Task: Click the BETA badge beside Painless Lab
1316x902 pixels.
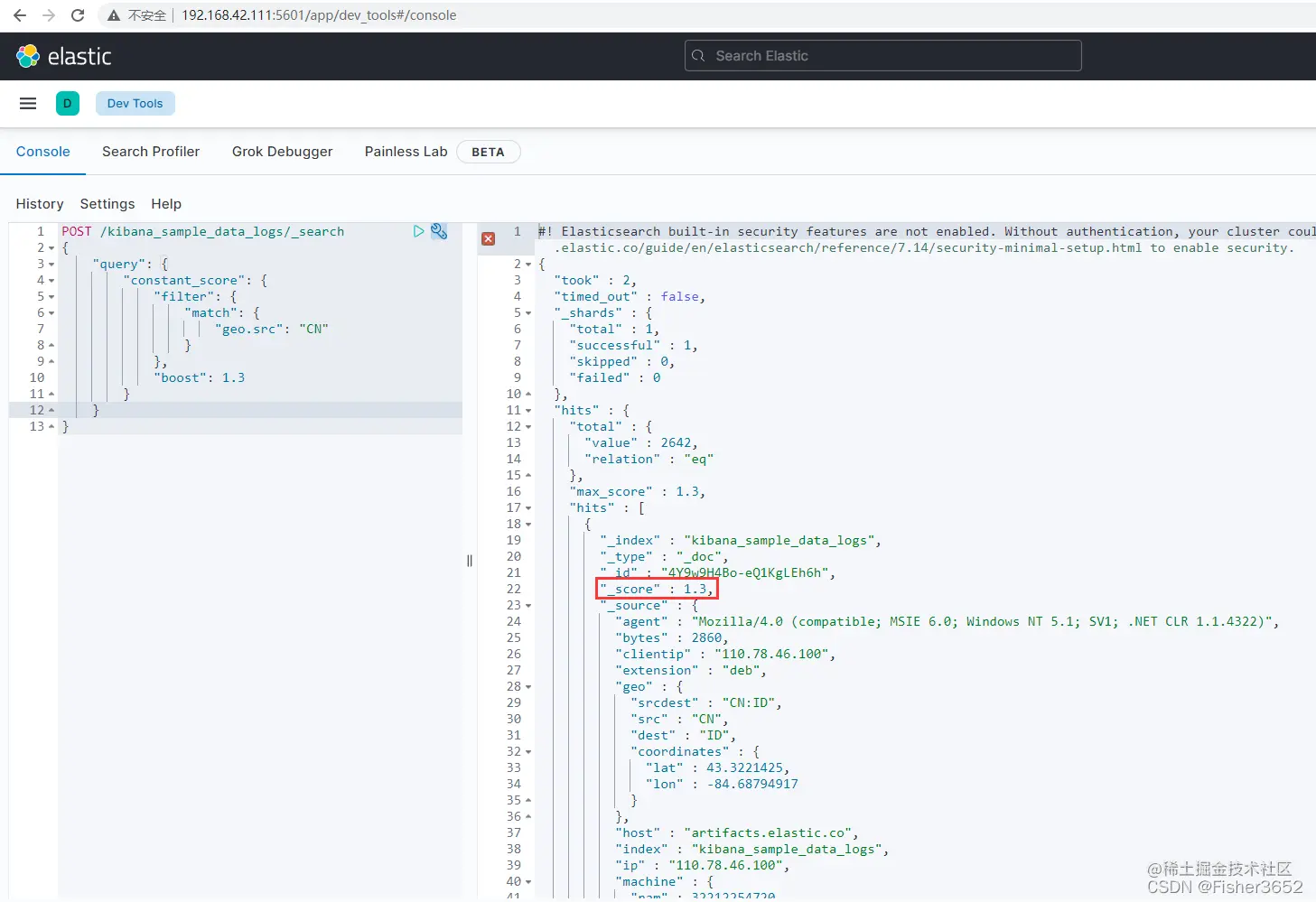Action: click(x=489, y=152)
